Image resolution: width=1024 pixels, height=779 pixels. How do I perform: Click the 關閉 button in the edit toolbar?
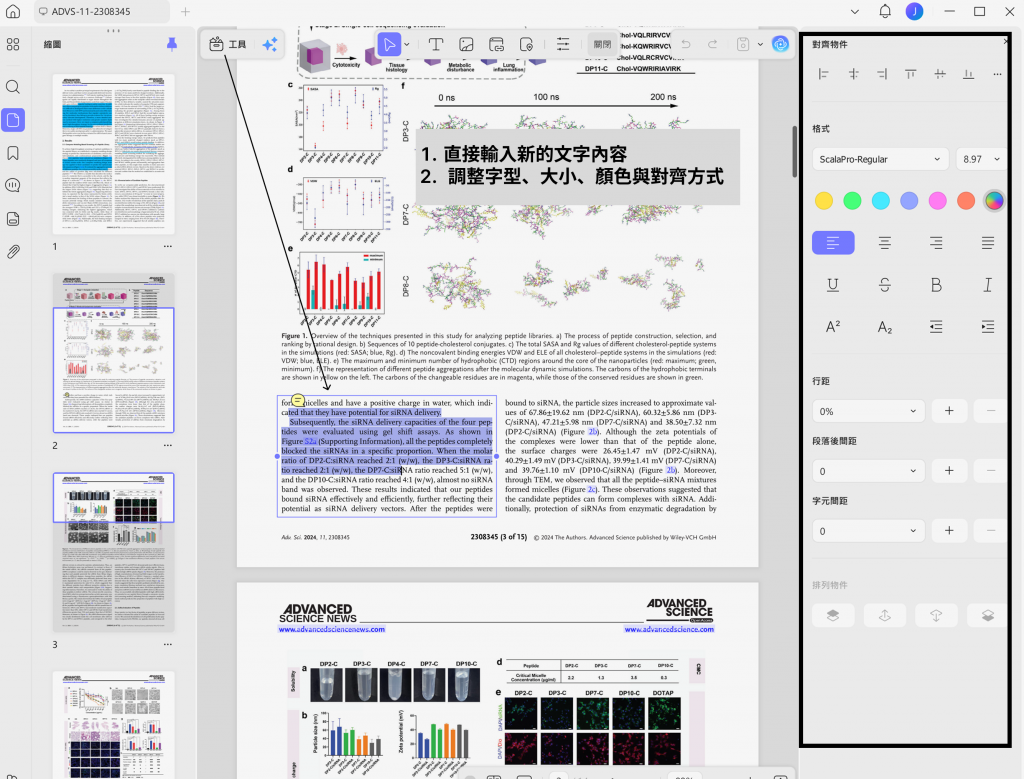tap(602, 44)
